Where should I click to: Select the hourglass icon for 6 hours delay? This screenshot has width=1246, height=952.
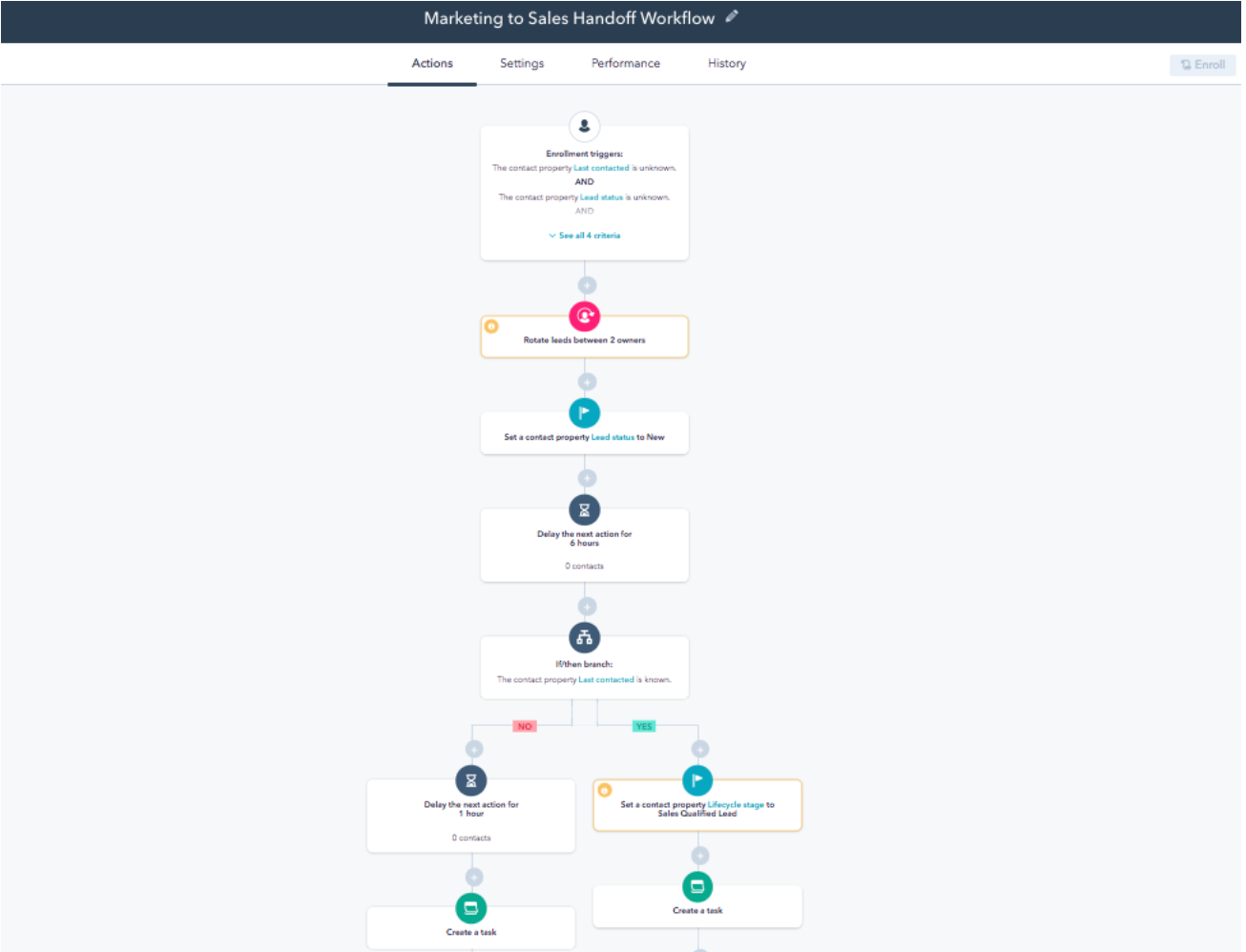tap(584, 510)
